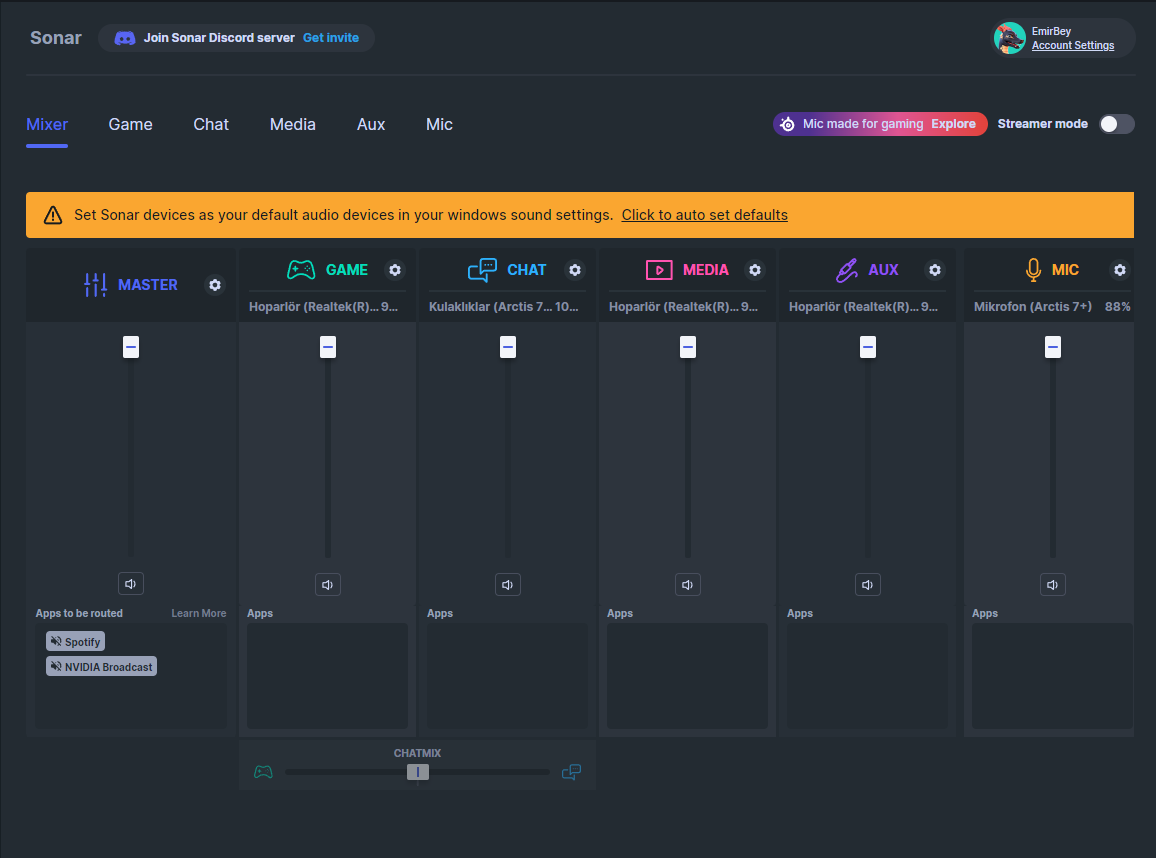Switch to the Aux tab
The width and height of the screenshot is (1156, 858).
371,125
